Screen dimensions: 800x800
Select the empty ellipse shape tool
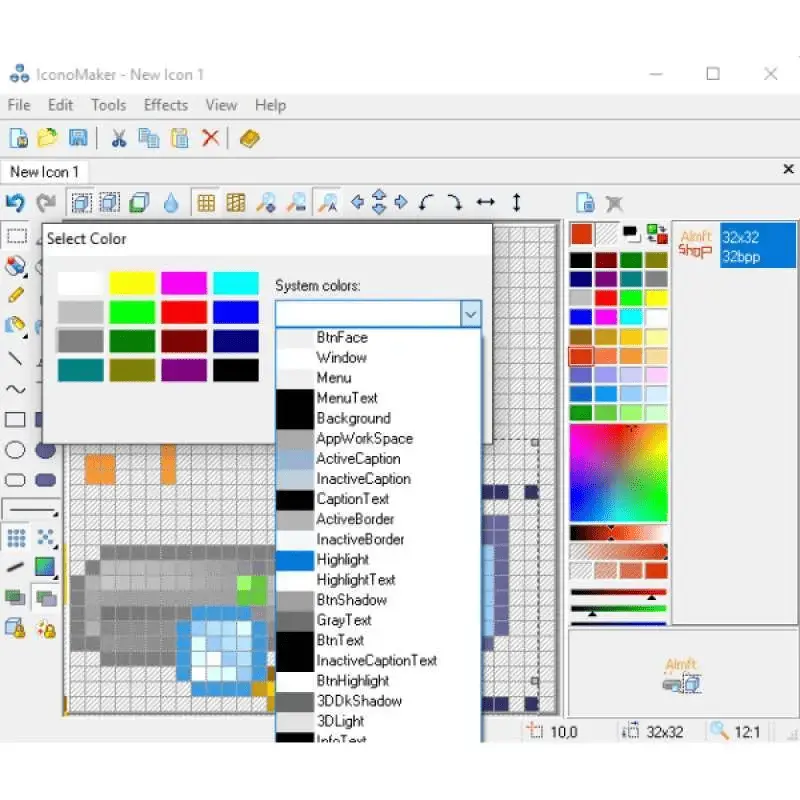(x=15, y=450)
